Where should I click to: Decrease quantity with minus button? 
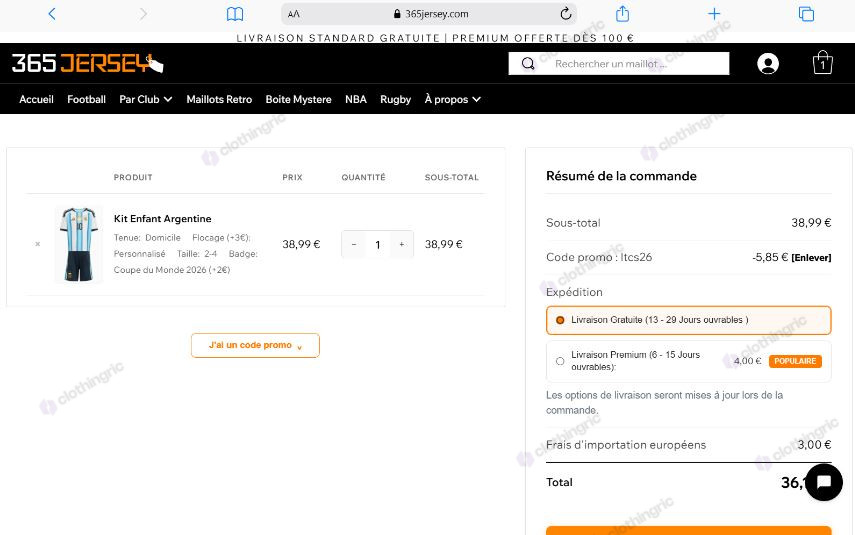tap(354, 244)
